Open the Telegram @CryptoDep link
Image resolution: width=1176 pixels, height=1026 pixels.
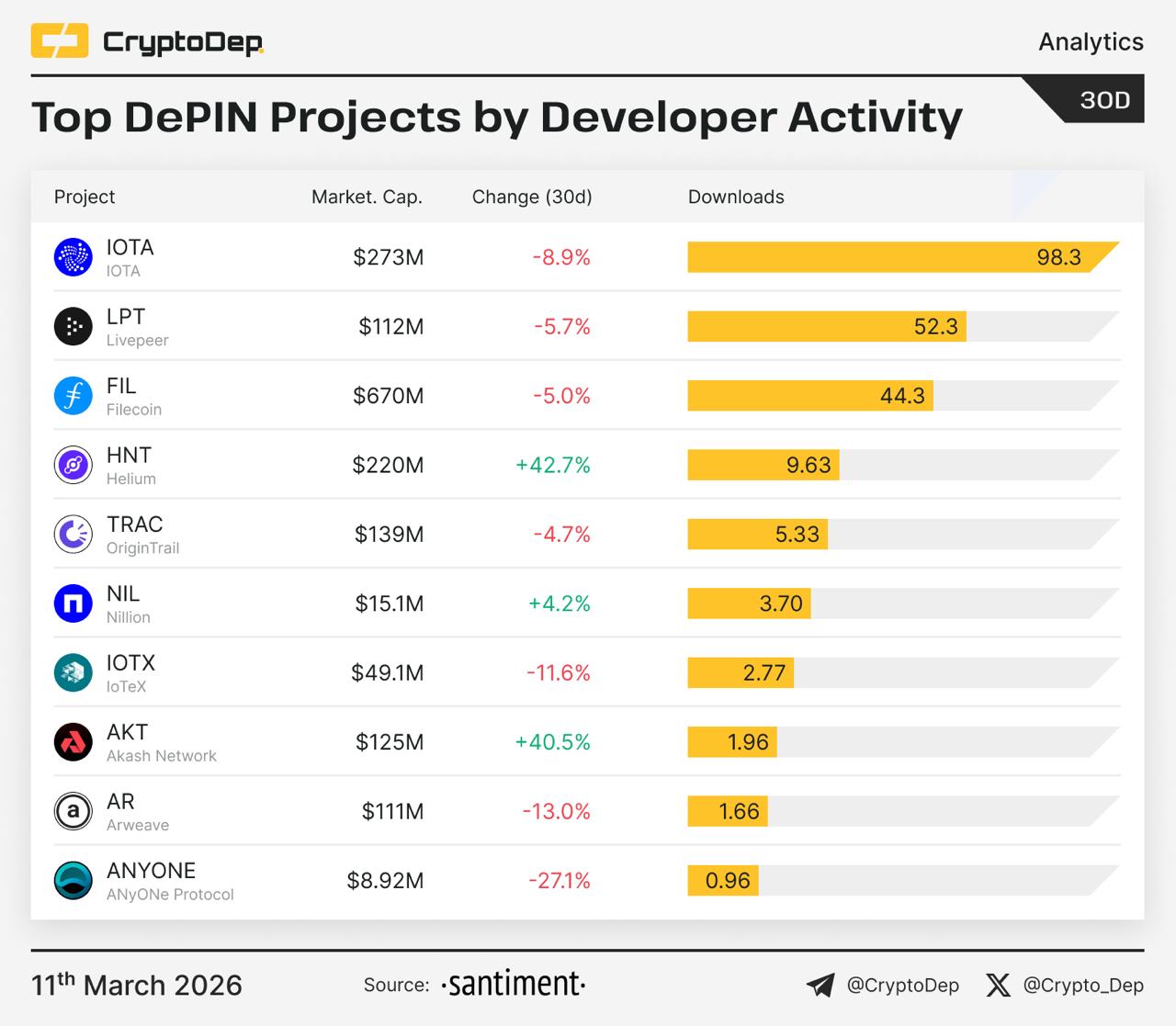[883, 986]
